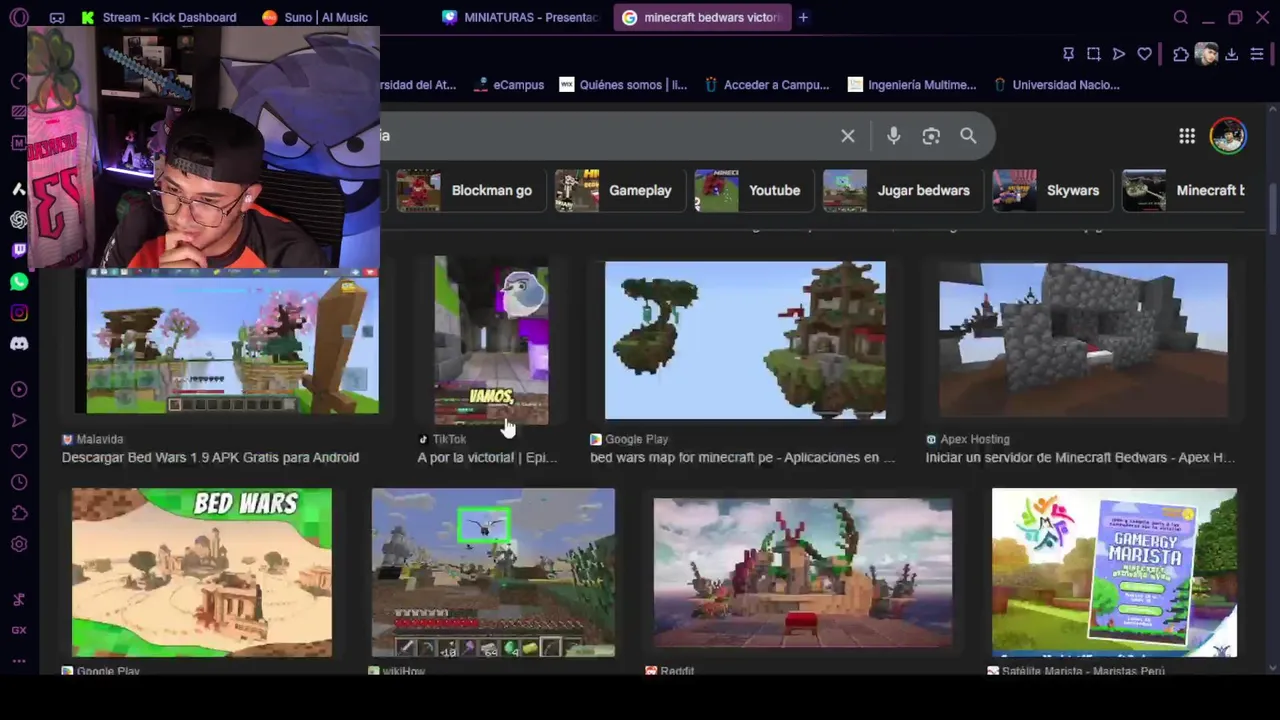Switch to the Suno | AI Music tab
Screen dimensions: 1280x720
tap(315, 17)
